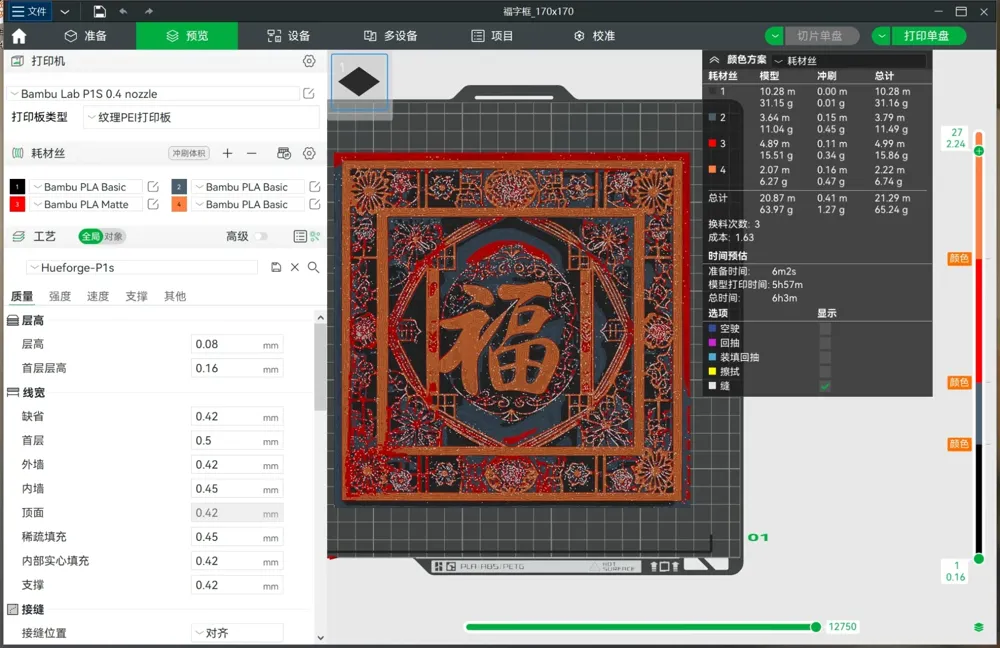Toggle the 高级 advanced switch
The width and height of the screenshot is (1000, 648).
coord(261,237)
